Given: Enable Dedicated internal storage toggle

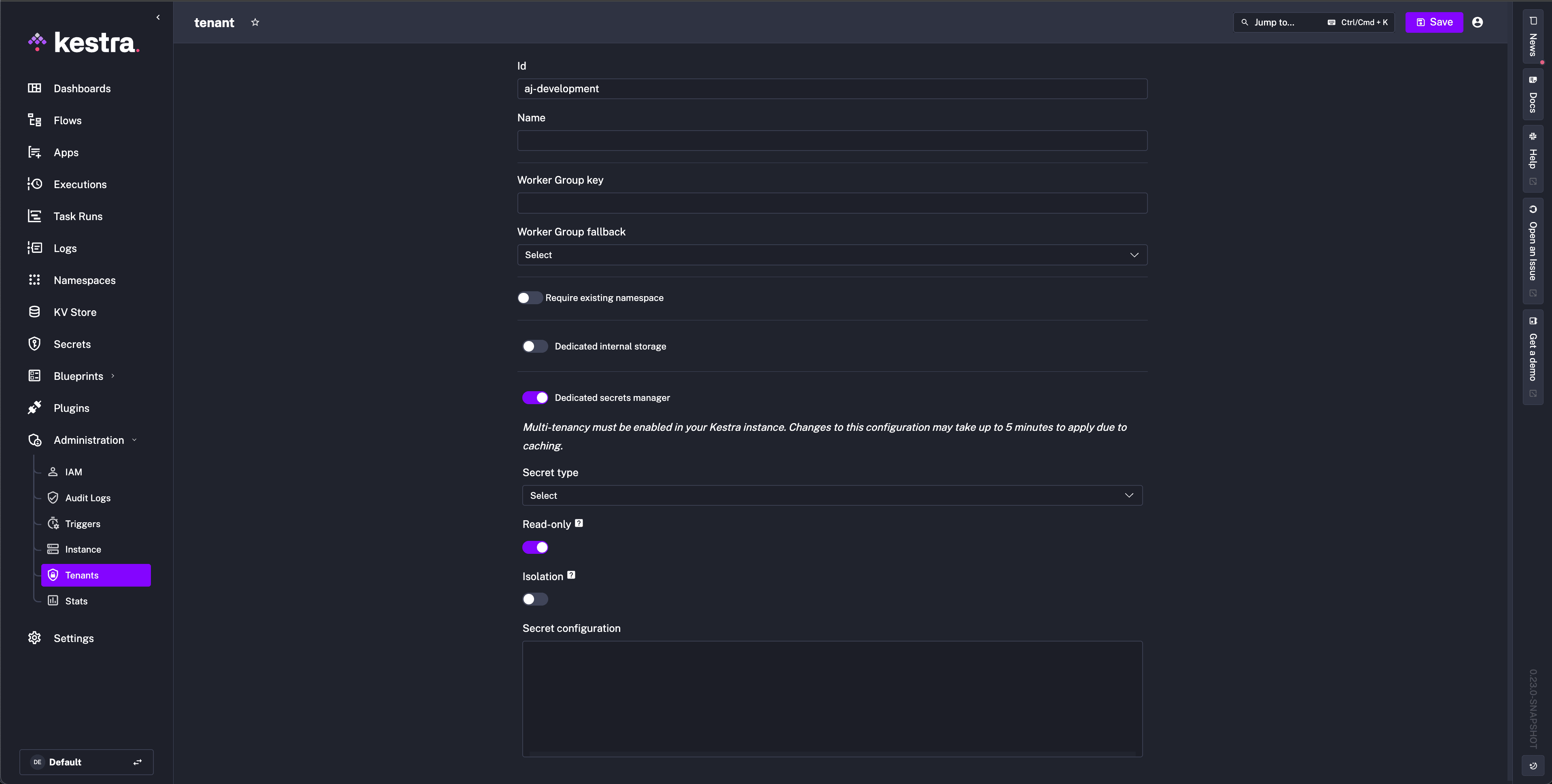Looking at the screenshot, I should point(534,346).
